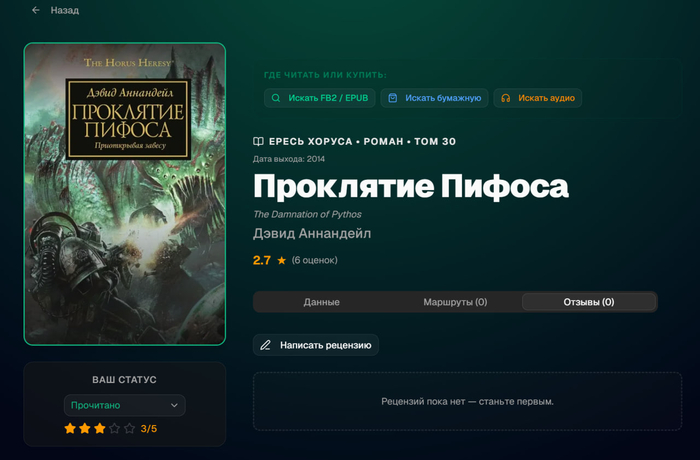Click the book title Проклятие Пифоса heading
The width and height of the screenshot is (700, 460).
(x=411, y=186)
